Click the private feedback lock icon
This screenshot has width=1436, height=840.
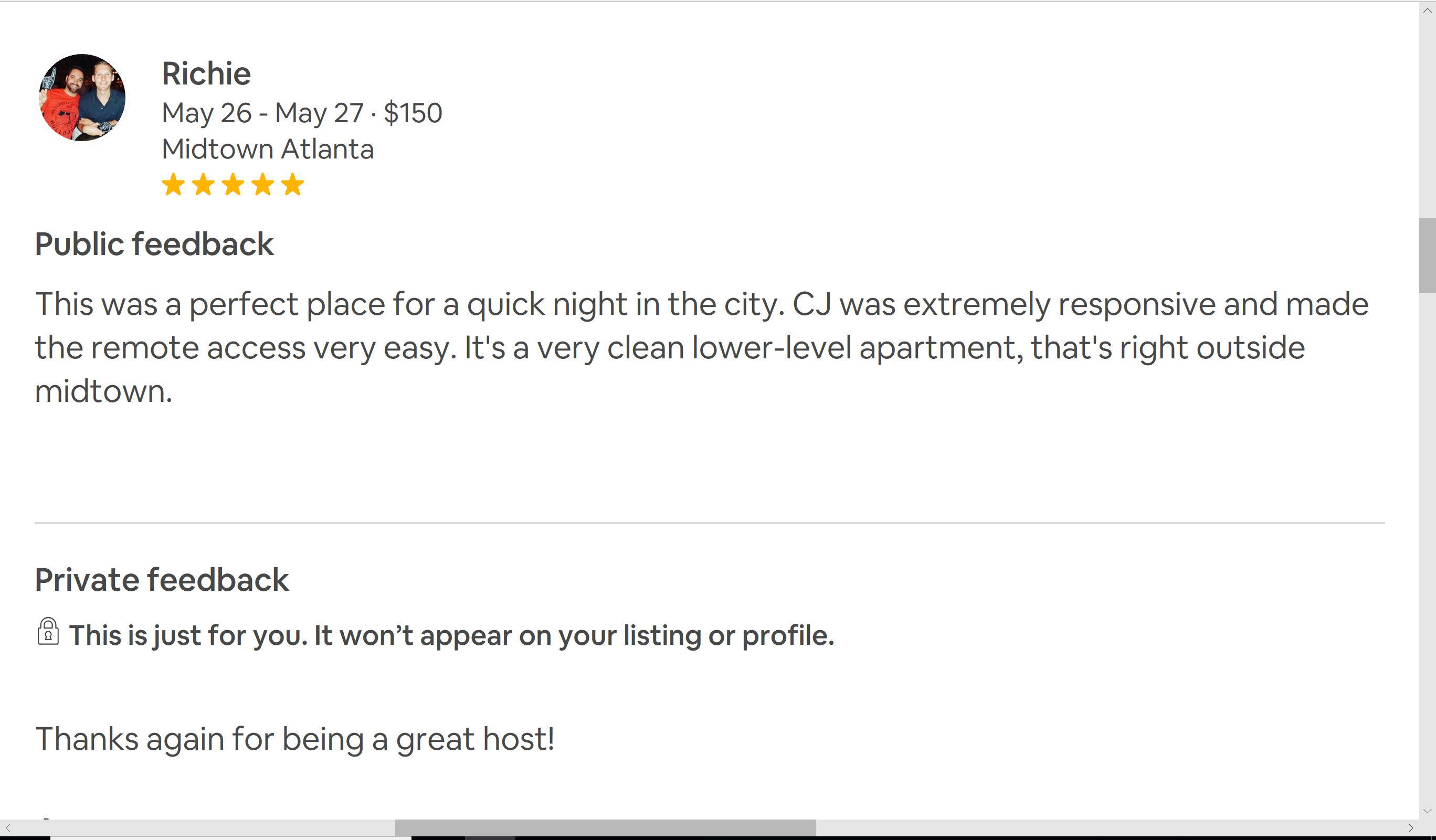click(x=48, y=632)
